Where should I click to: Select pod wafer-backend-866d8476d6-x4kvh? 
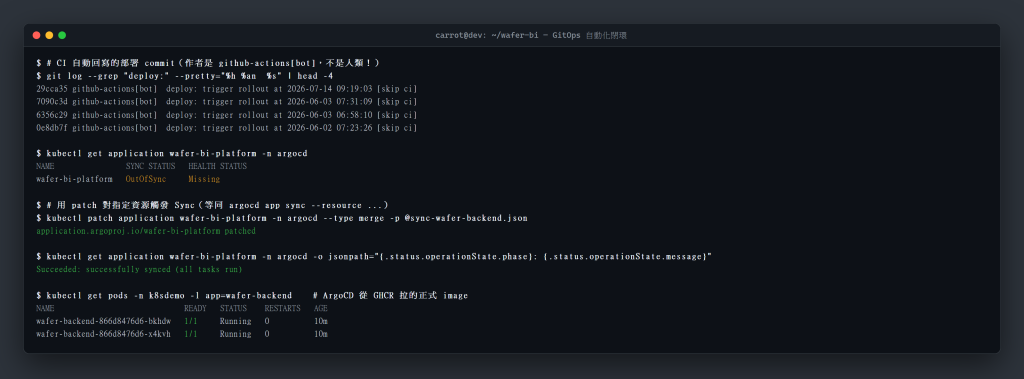[x=104, y=335]
